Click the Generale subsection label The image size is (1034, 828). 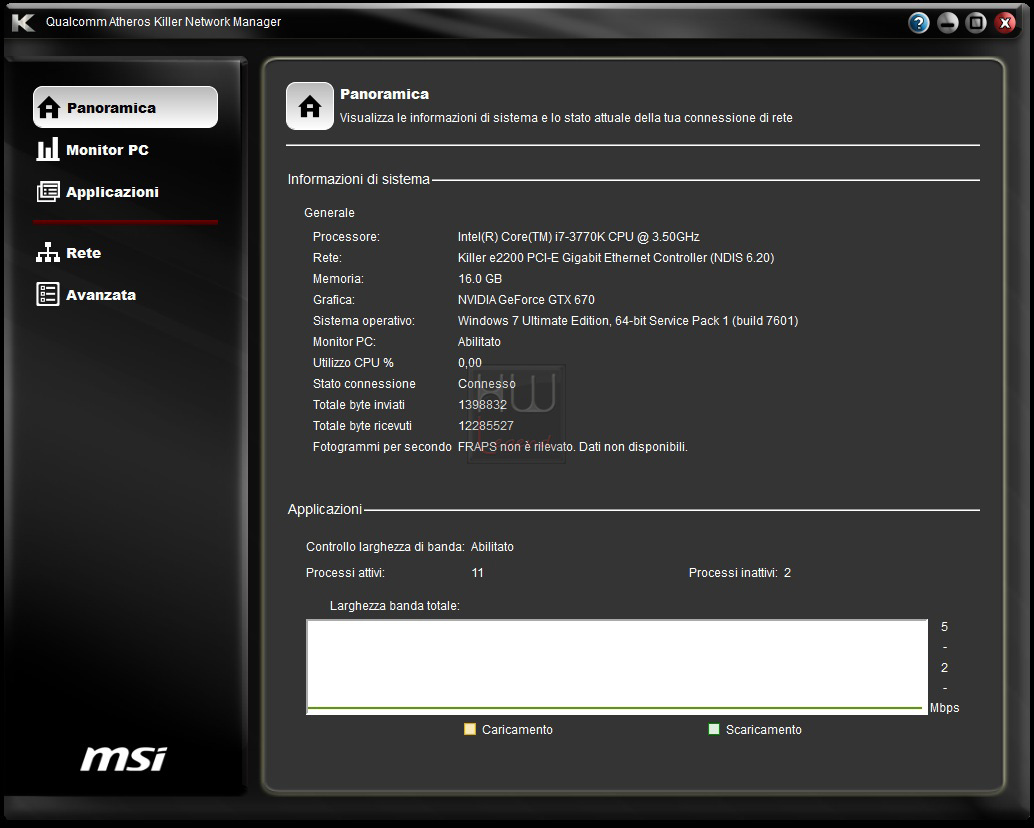[x=329, y=213]
